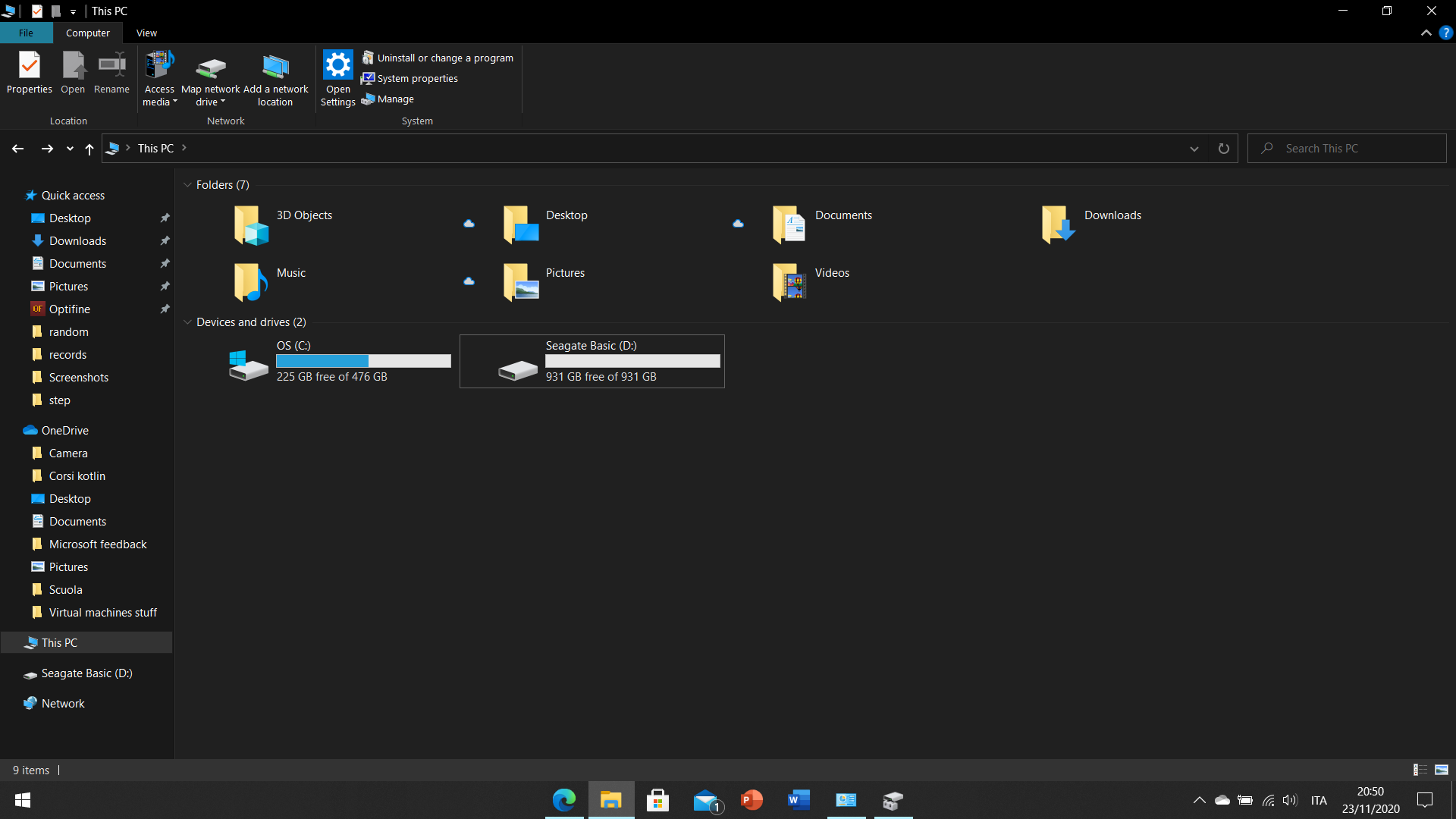Click the OS (C:) storage usage bar
Viewport: 1456px width, 819px height.
pyautogui.click(x=363, y=361)
